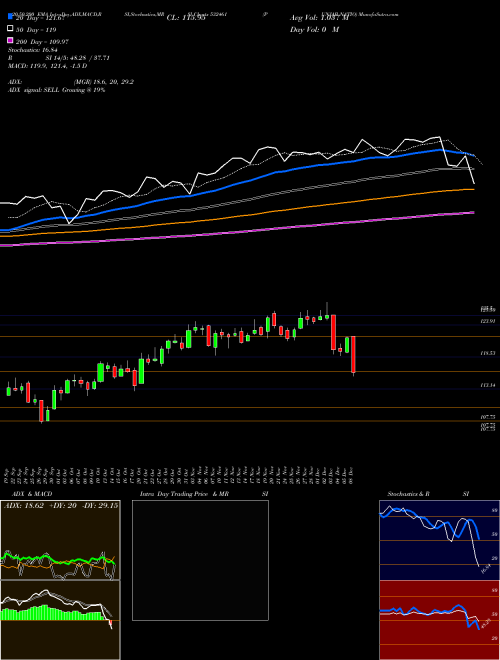Open the MACD histogram mini chart
This screenshot has height=660, width=500.
coord(60,620)
